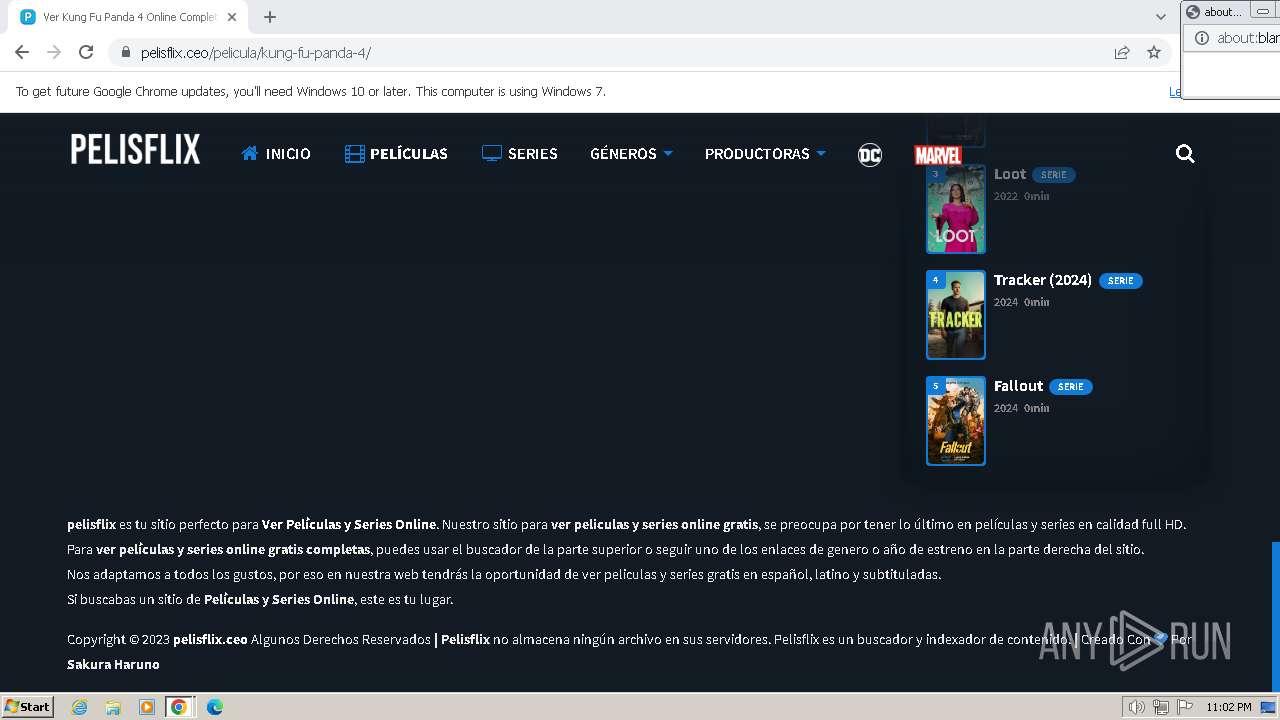The width and height of the screenshot is (1280, 720).
Task: Click the Chrome taskbar icon
Action: point(179,707)
